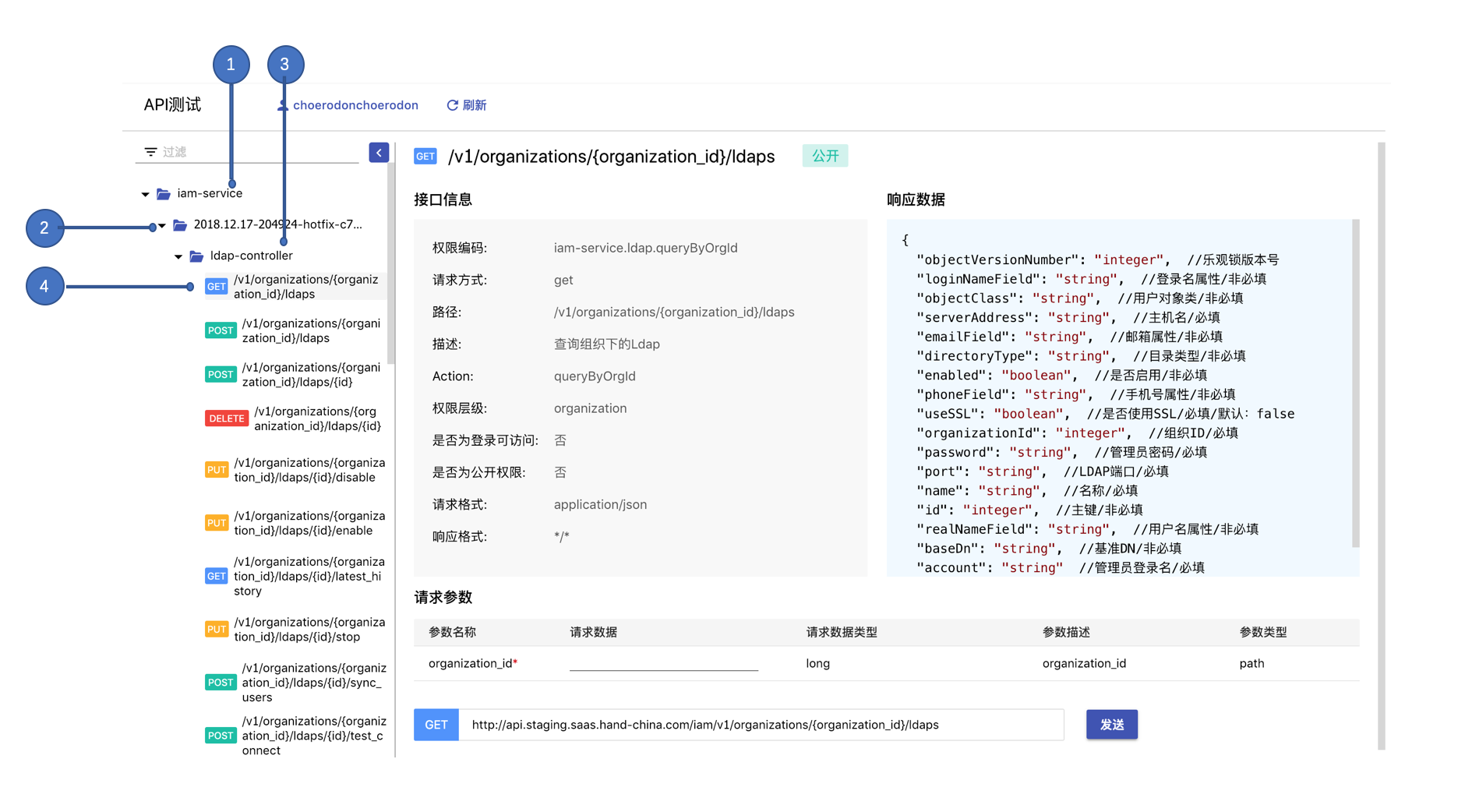The width and height of the screenshot is (1465, 812).
Task: Click the user icon beside choerodonchoerodon
Action: pyautogui.click(x=283, y=105)
